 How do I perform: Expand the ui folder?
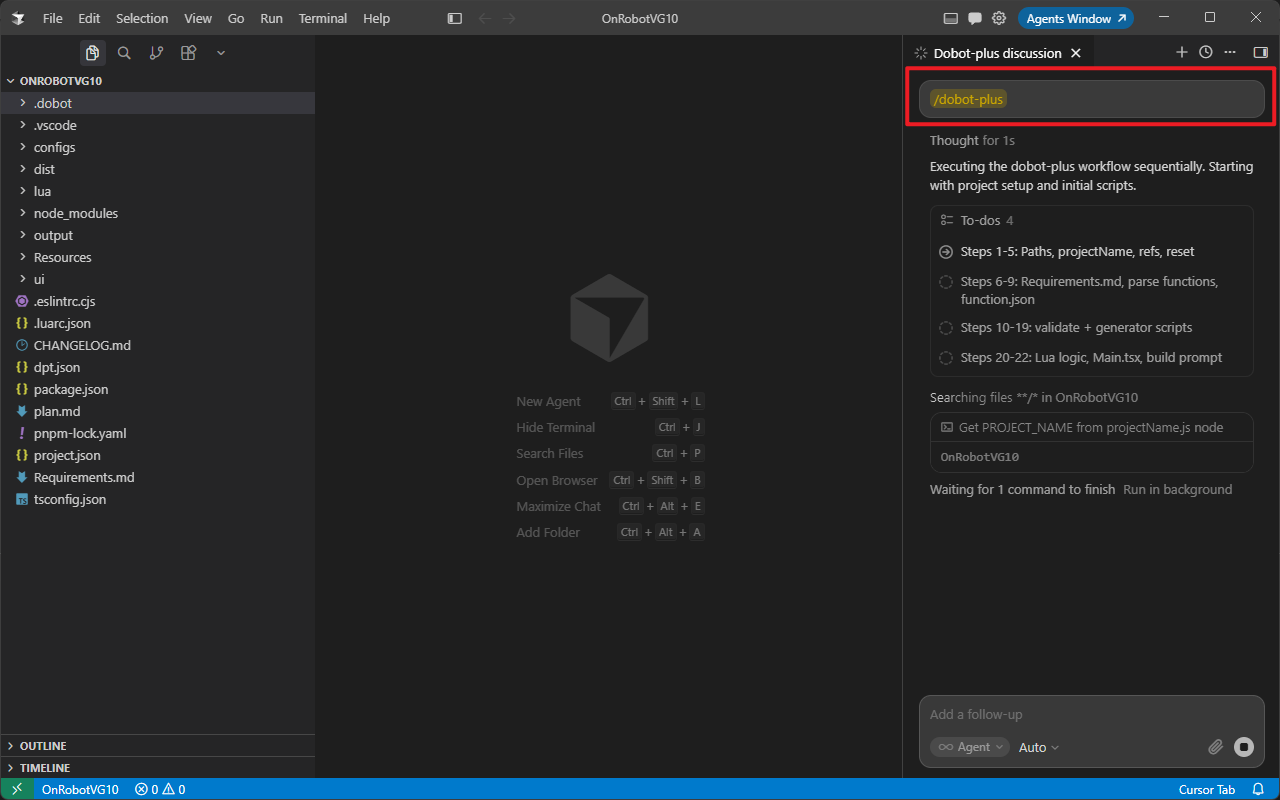pyautogui.click(x=157, y=279)
